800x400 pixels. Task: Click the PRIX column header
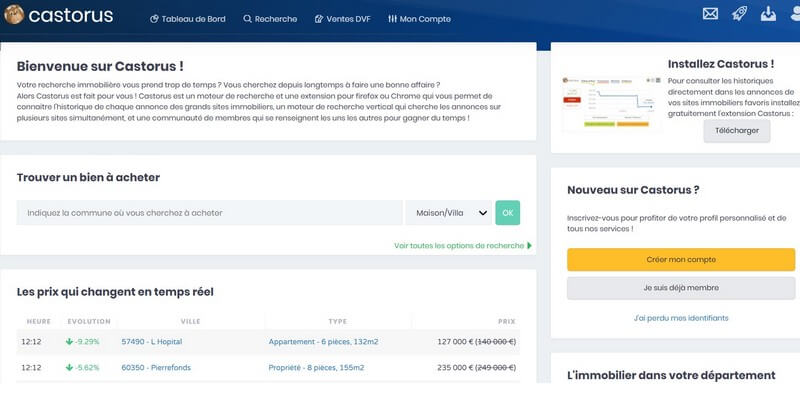(x=507, y=321)
